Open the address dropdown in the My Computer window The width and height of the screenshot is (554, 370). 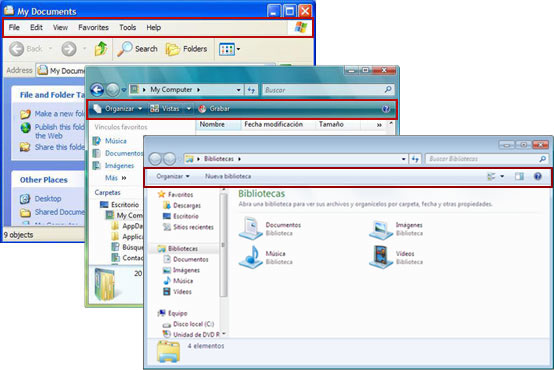click(238, 90)
